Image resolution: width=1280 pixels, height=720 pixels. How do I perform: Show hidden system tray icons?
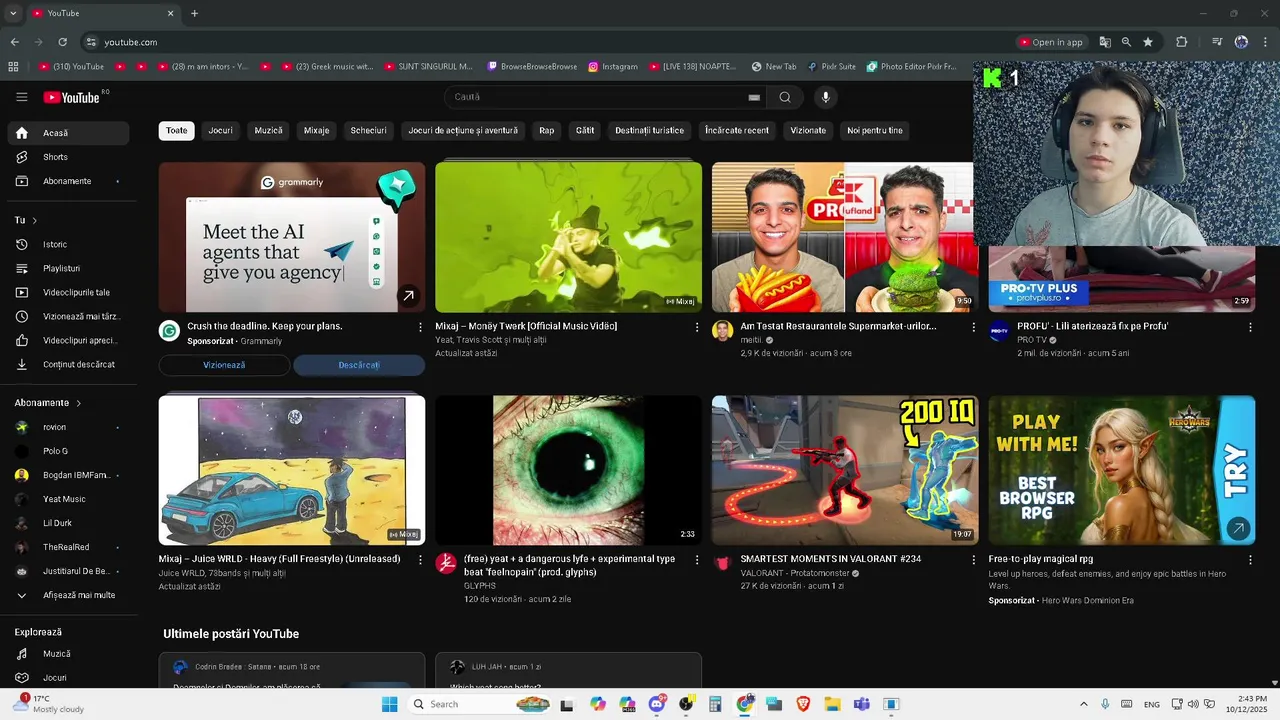(x=1083, y=704)
